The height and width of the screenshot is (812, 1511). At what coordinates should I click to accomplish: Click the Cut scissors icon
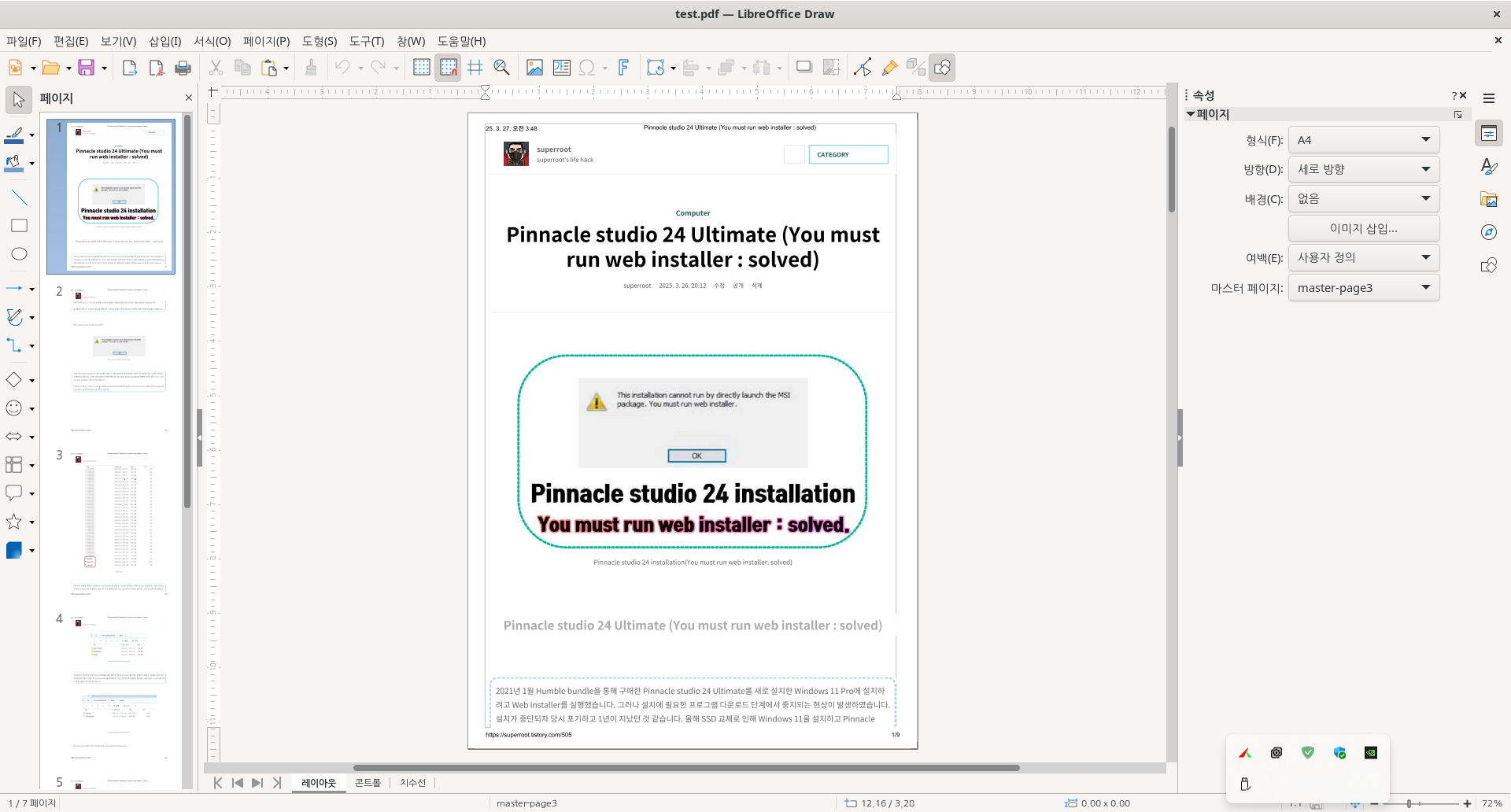click(216, 68)
